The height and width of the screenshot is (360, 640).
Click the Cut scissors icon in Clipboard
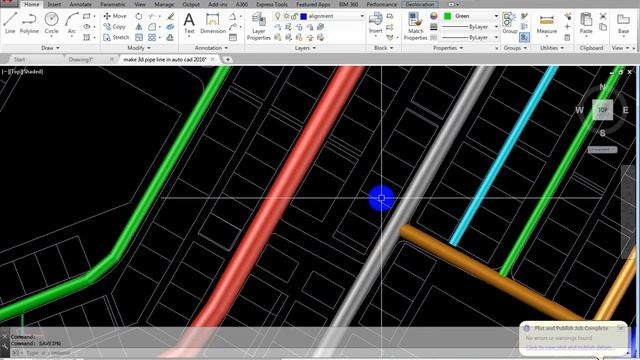tap(603, 16)
